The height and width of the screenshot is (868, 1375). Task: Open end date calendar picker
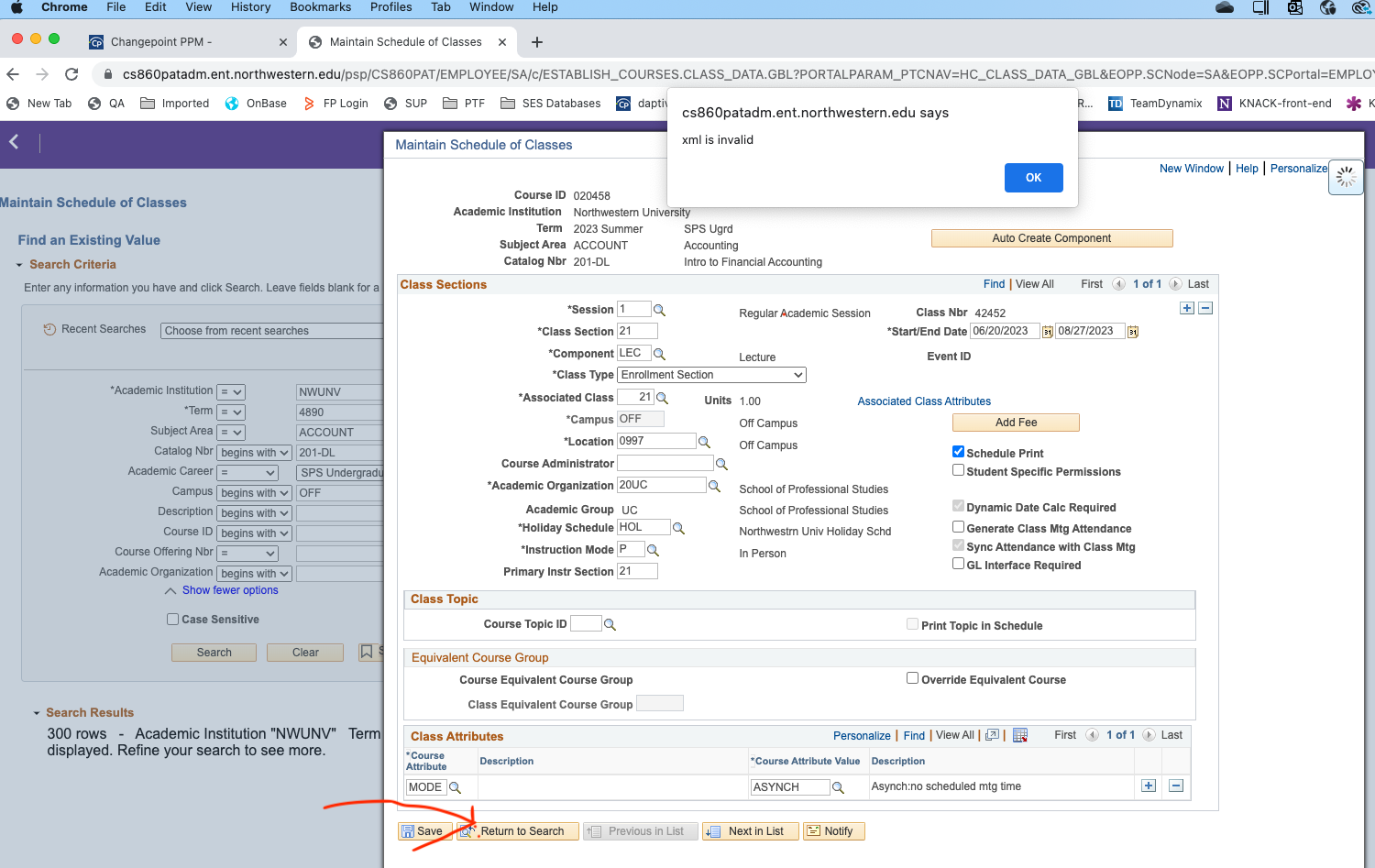coord(1133,332)
